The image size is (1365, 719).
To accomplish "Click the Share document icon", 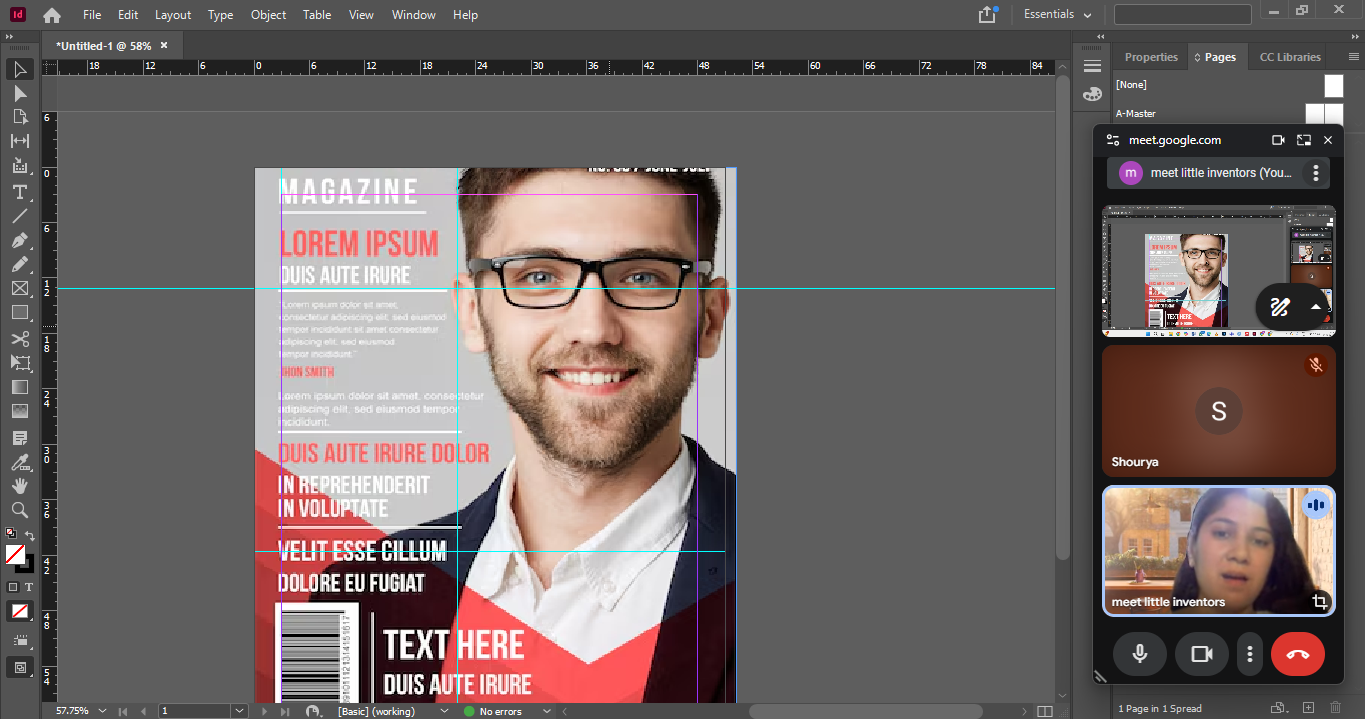I will tap(987, 15).
